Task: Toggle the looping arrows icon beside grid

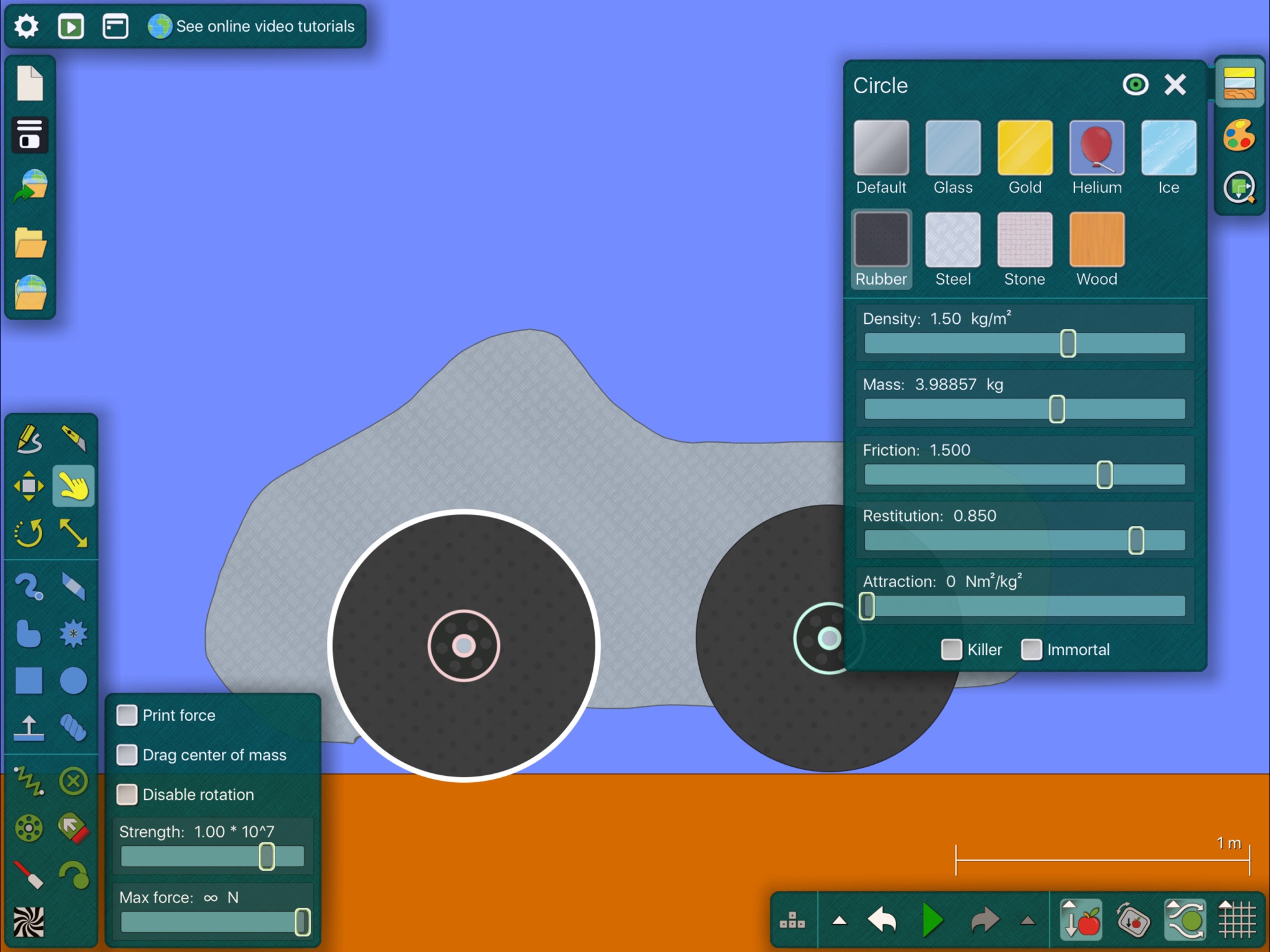Action: pyautogui.click(x=1186, y=921)
